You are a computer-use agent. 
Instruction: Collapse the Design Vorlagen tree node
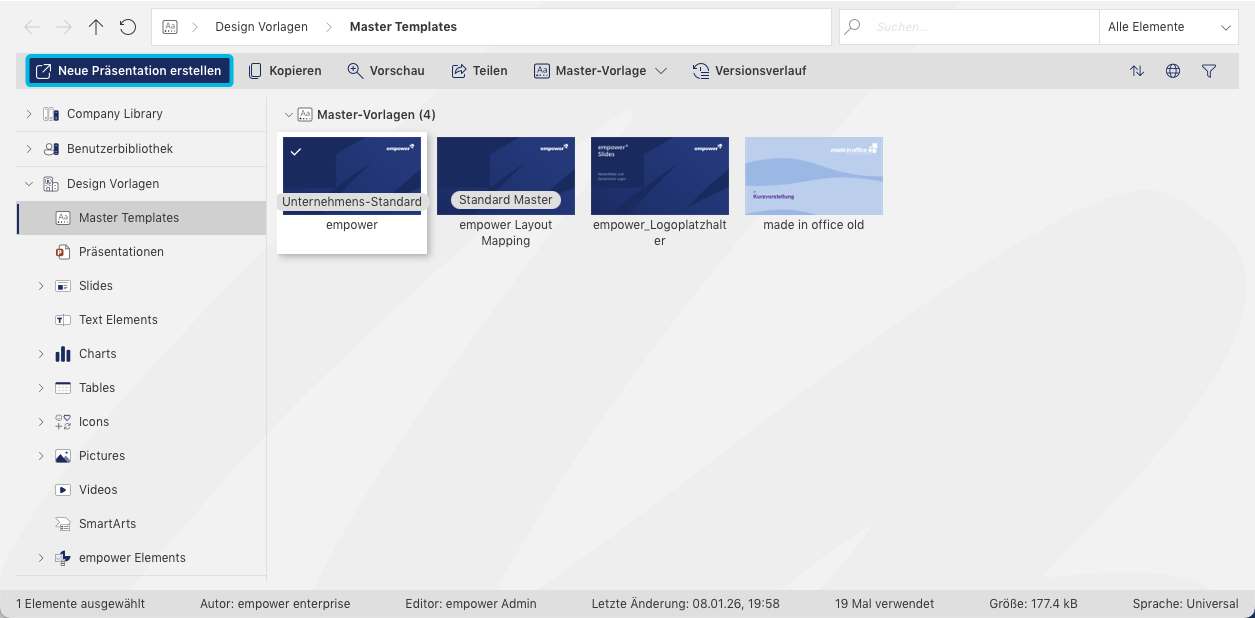click(29, 184)
